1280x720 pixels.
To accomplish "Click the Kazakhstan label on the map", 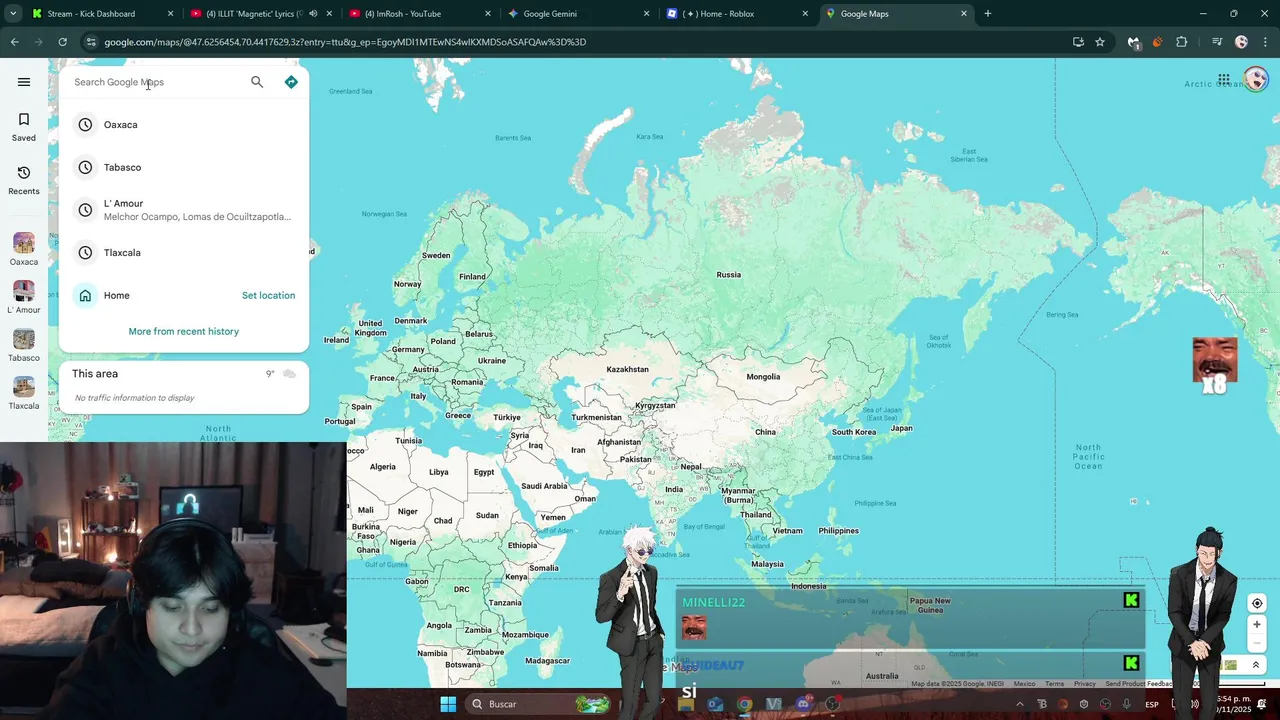I will pyautogui.click(x=627, y=369).
